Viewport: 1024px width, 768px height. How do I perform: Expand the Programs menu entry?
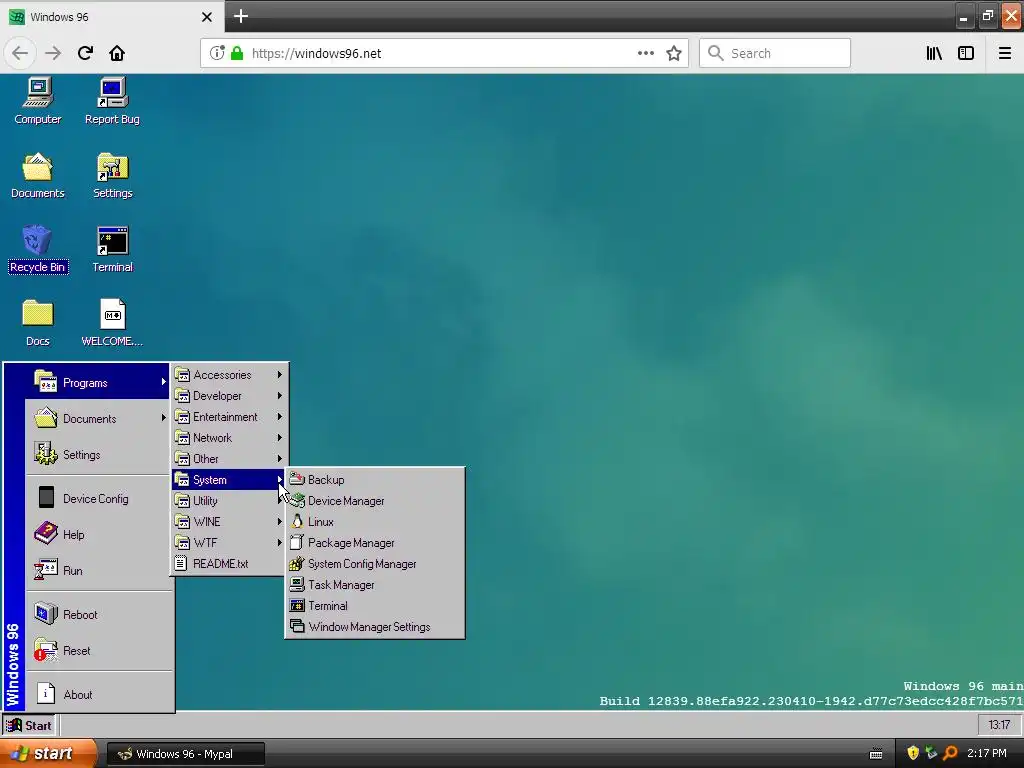point(98,383)
